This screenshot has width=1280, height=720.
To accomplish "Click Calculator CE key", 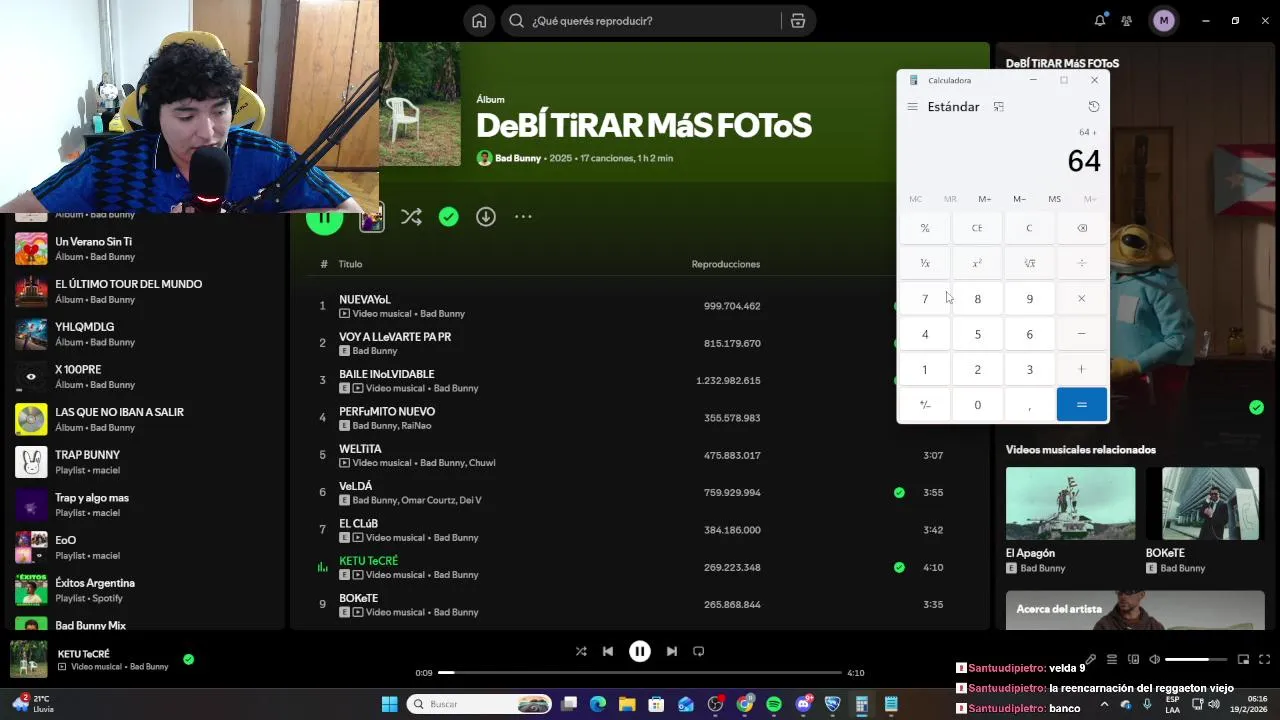I will pyautogui.click(x=977, y=228).
